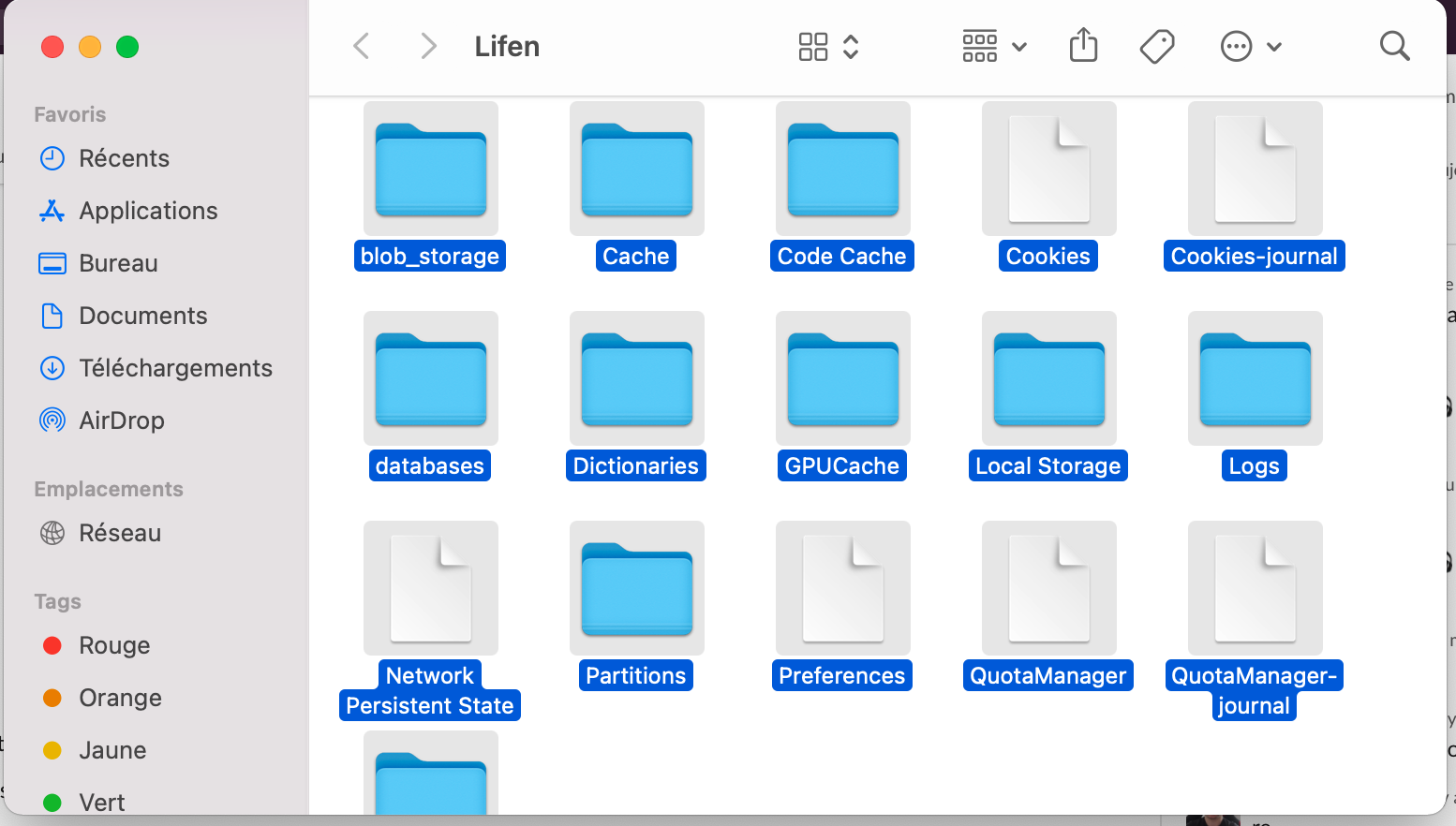Click the QuotaManager-journal name label
Image resolution: width=1456 pixels, height=826 pixels.
click(x=1255, y=690)
